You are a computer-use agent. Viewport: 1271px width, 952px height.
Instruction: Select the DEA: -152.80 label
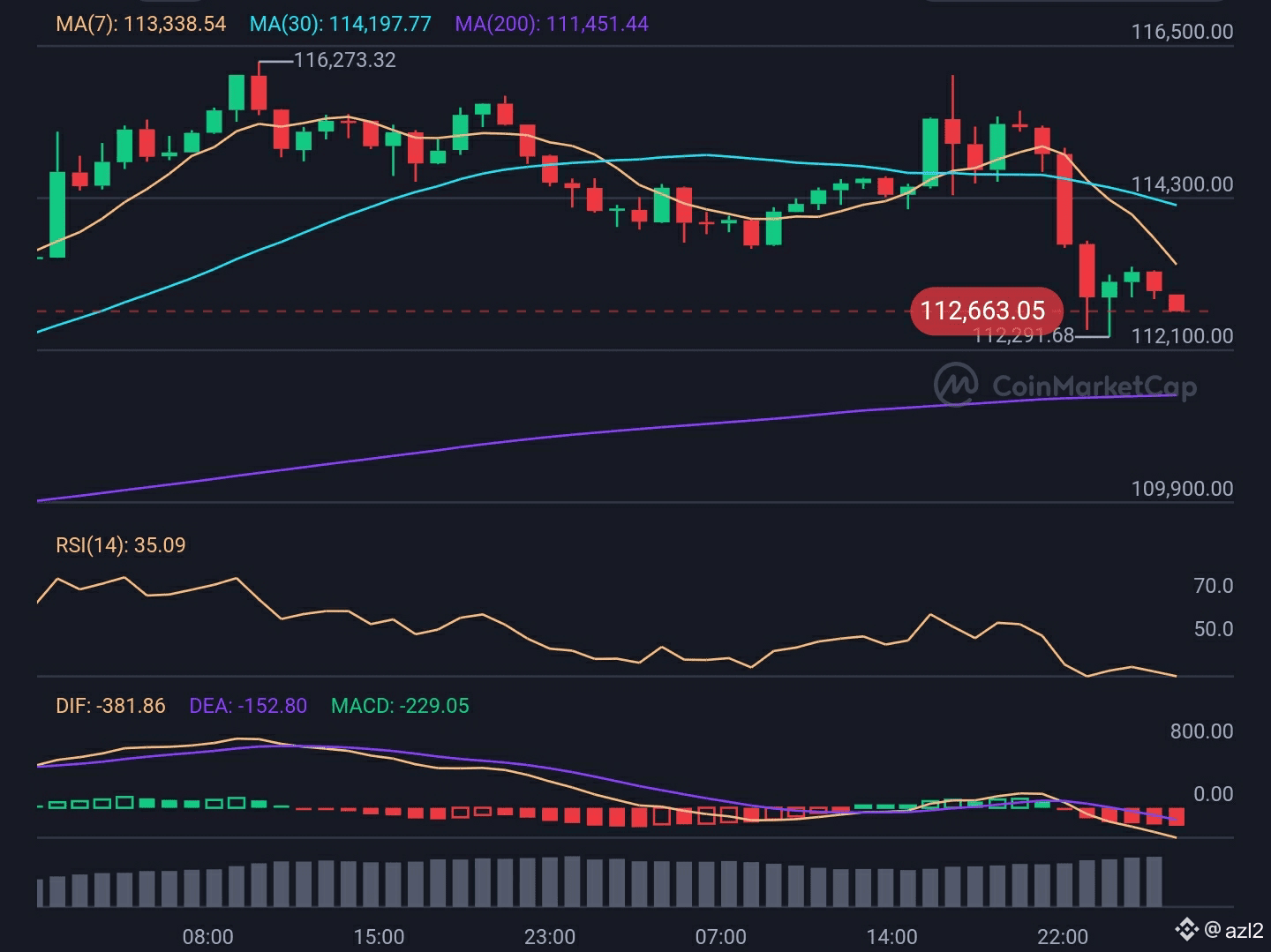point(248,706)
